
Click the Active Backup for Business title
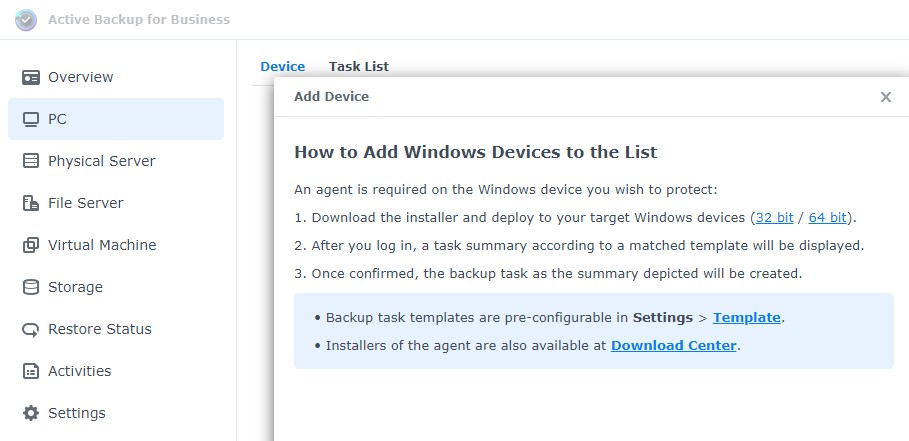click(x=139, y=20)
